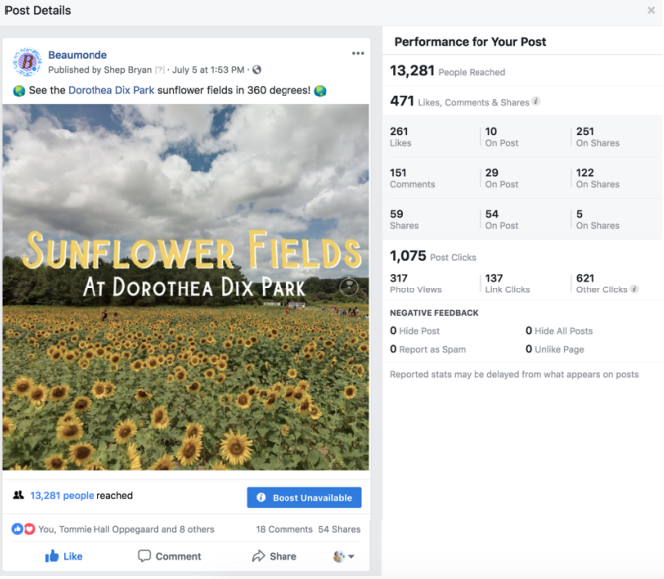
Task: Open the 54 Shares link
Action: (x=339, y=529)
